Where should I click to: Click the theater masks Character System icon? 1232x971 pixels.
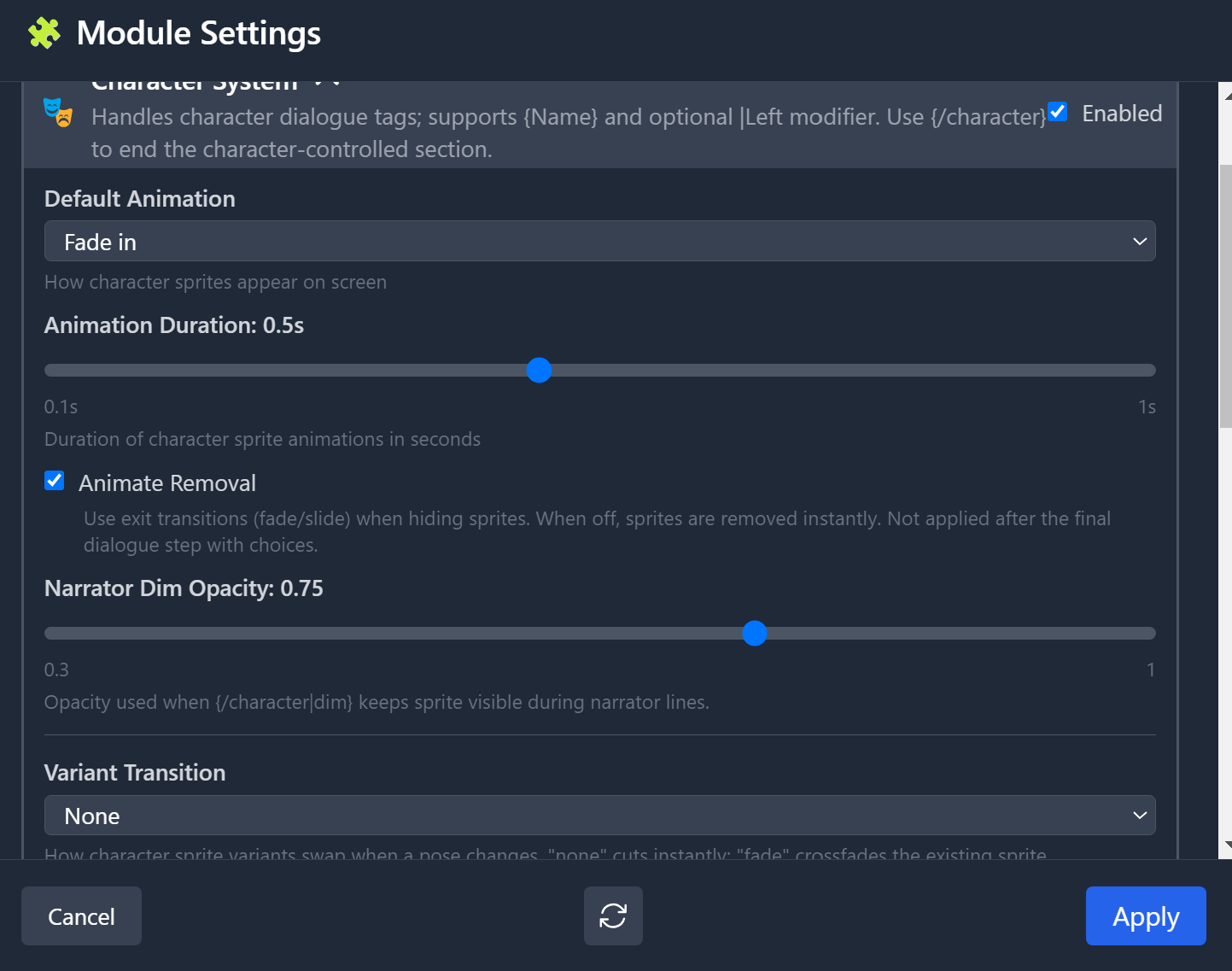[58, 112]
